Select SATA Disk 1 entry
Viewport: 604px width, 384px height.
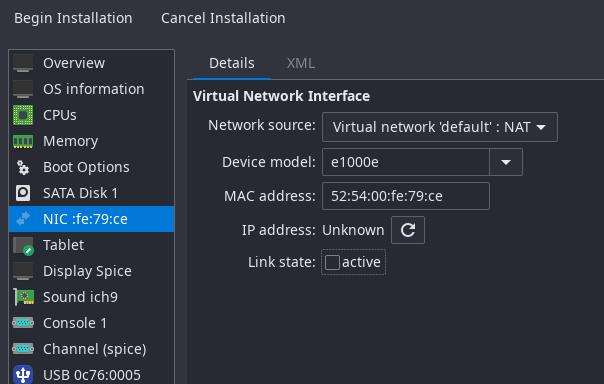click(x=92, y=193)
